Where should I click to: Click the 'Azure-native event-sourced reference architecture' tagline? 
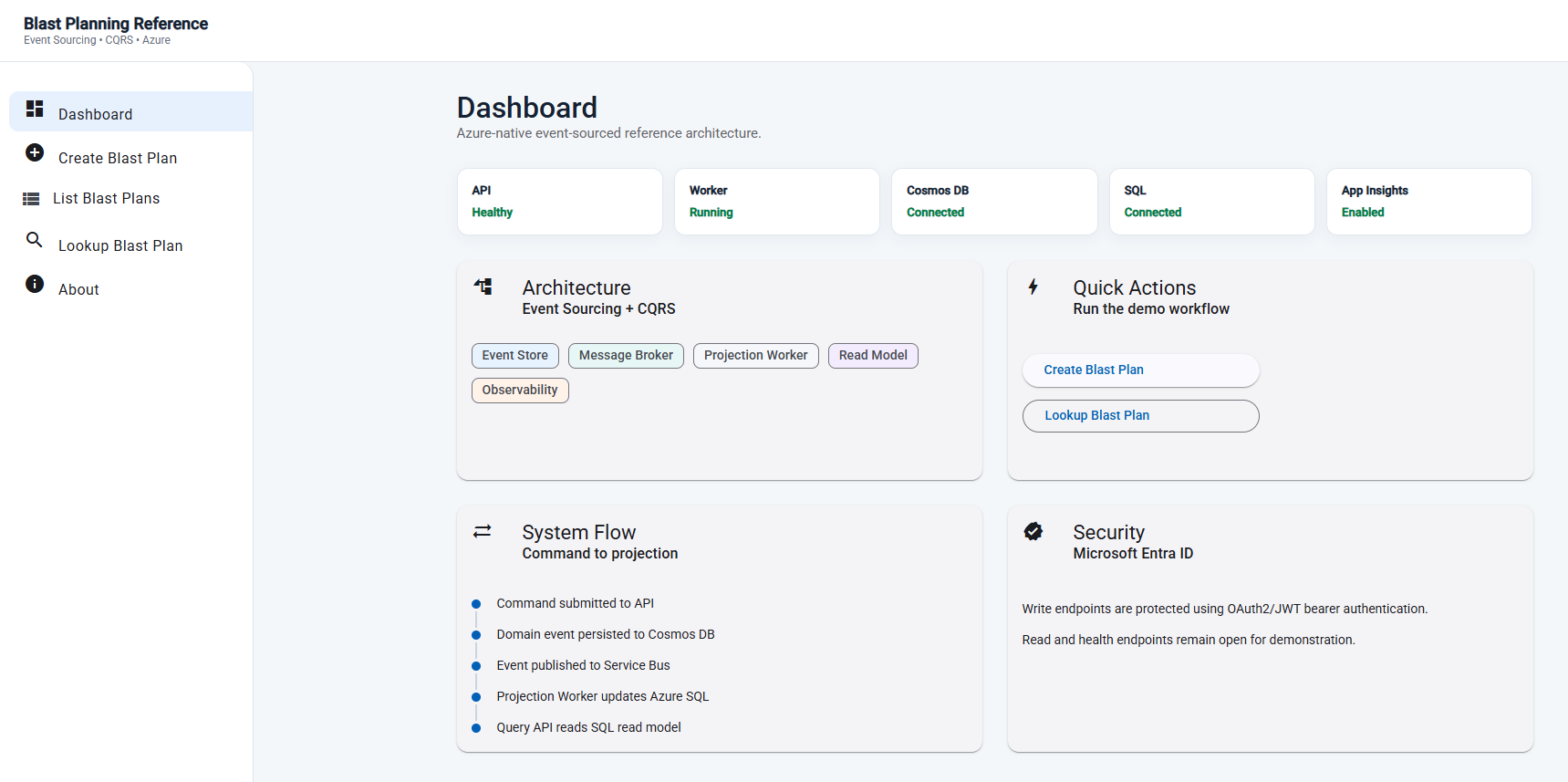coord(609,133)
